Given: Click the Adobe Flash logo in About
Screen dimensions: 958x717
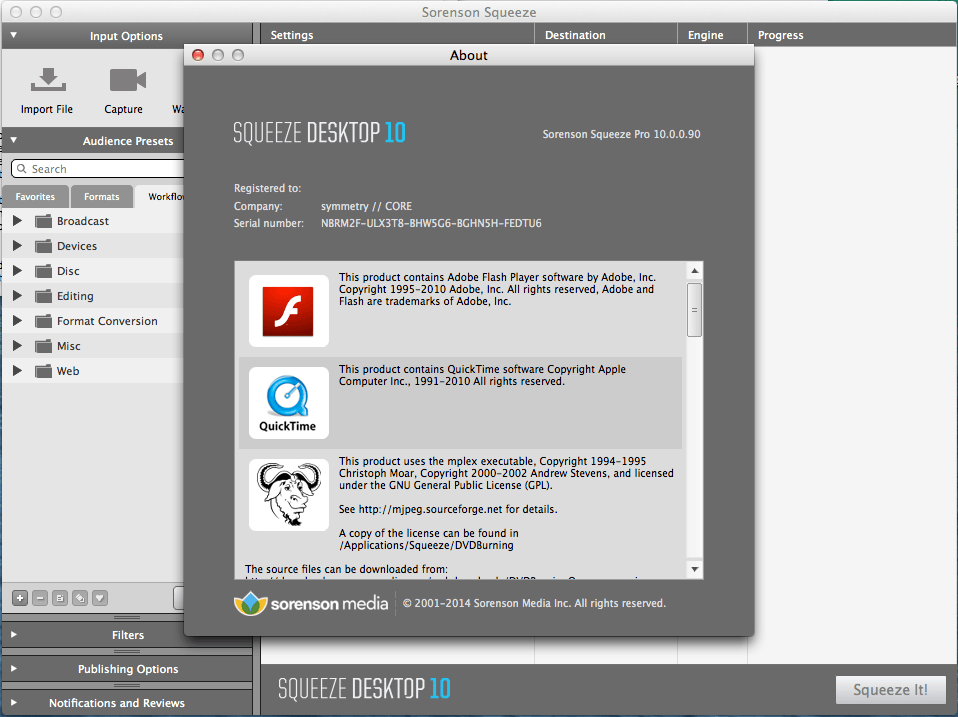Looking at the screenshot, I should pyautogui.click(x=288, y=311).
